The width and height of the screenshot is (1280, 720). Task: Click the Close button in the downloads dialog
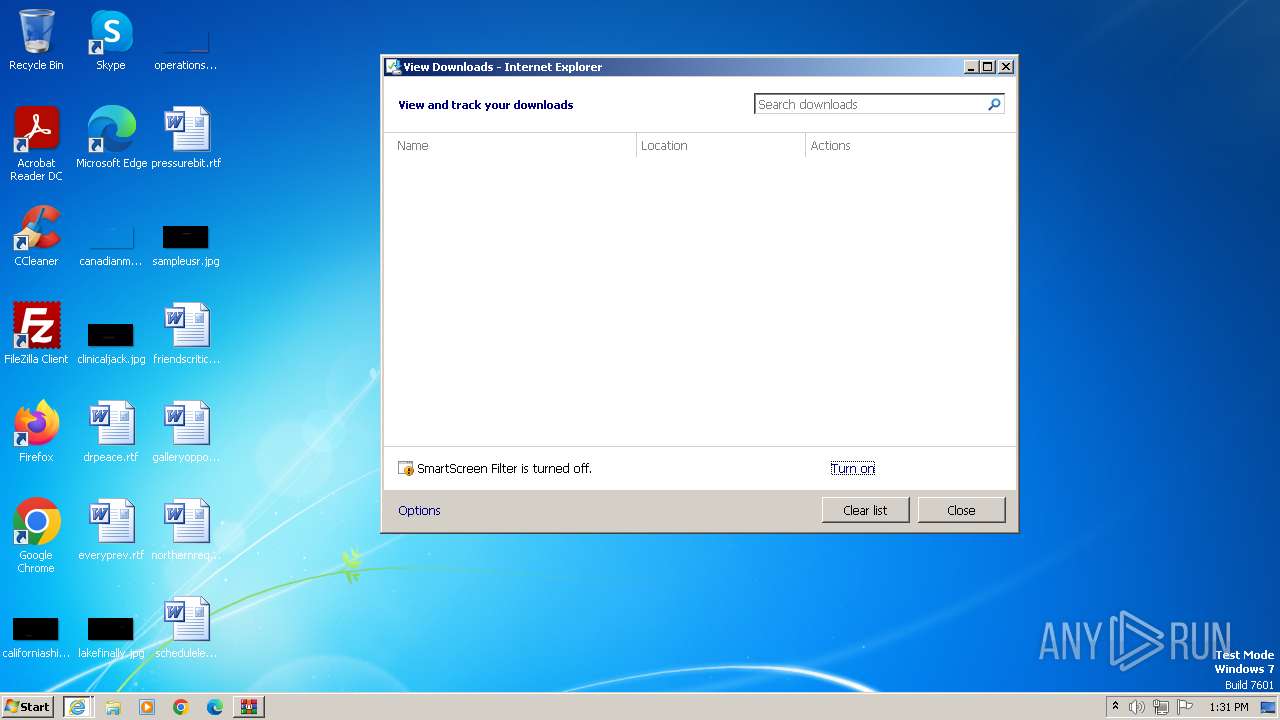click(961, 510)
